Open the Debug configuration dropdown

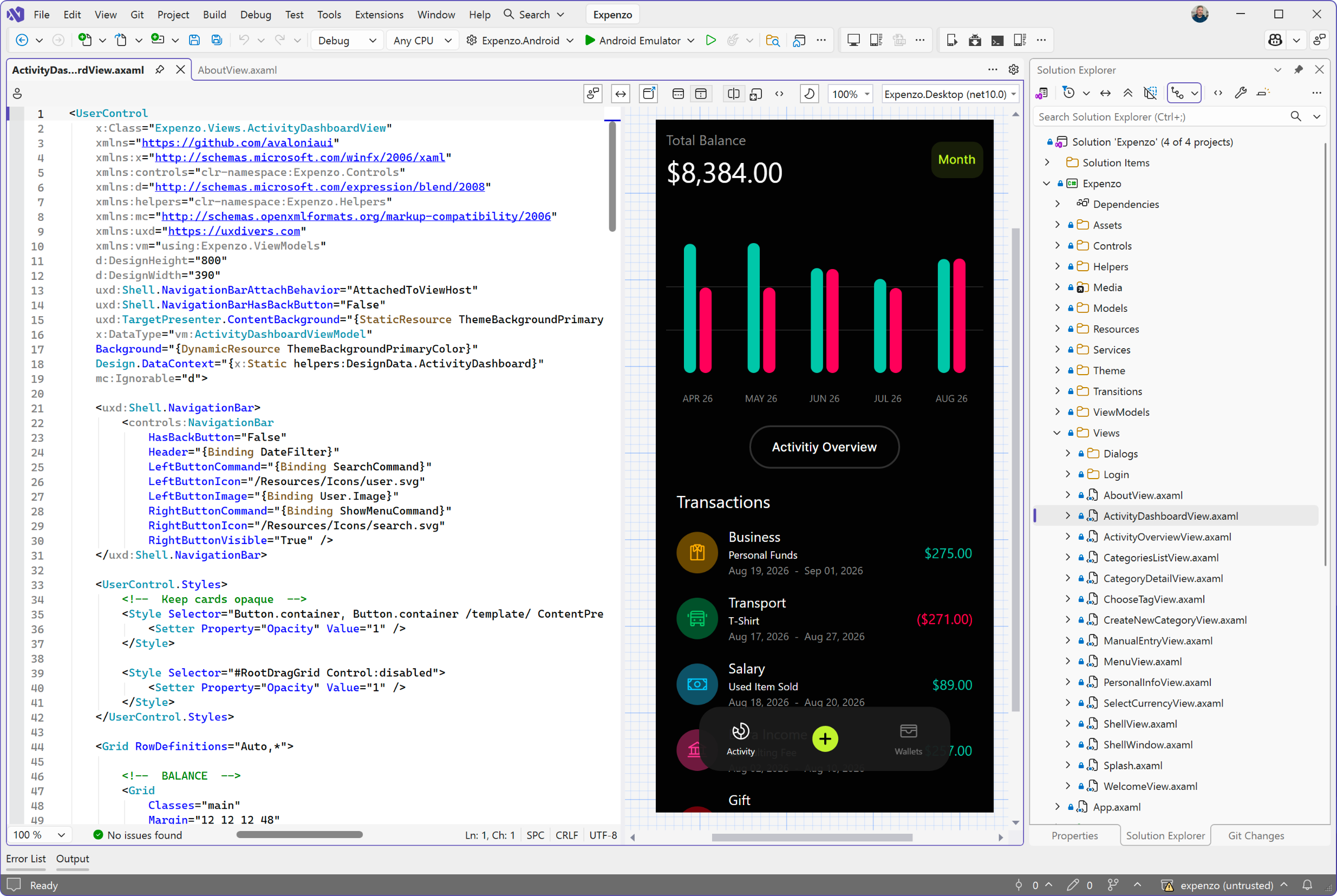click(347, 41)
